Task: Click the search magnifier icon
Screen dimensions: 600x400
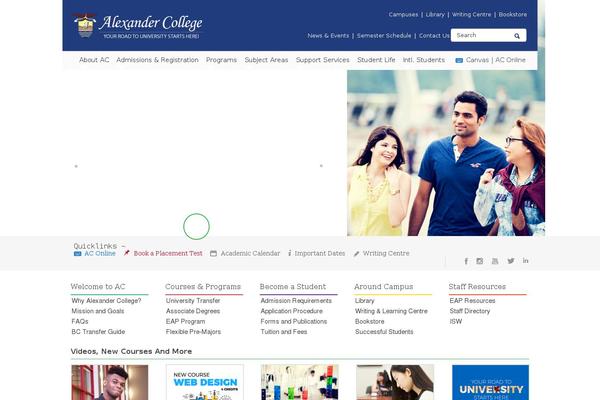Action: click(x=517, y=36)
